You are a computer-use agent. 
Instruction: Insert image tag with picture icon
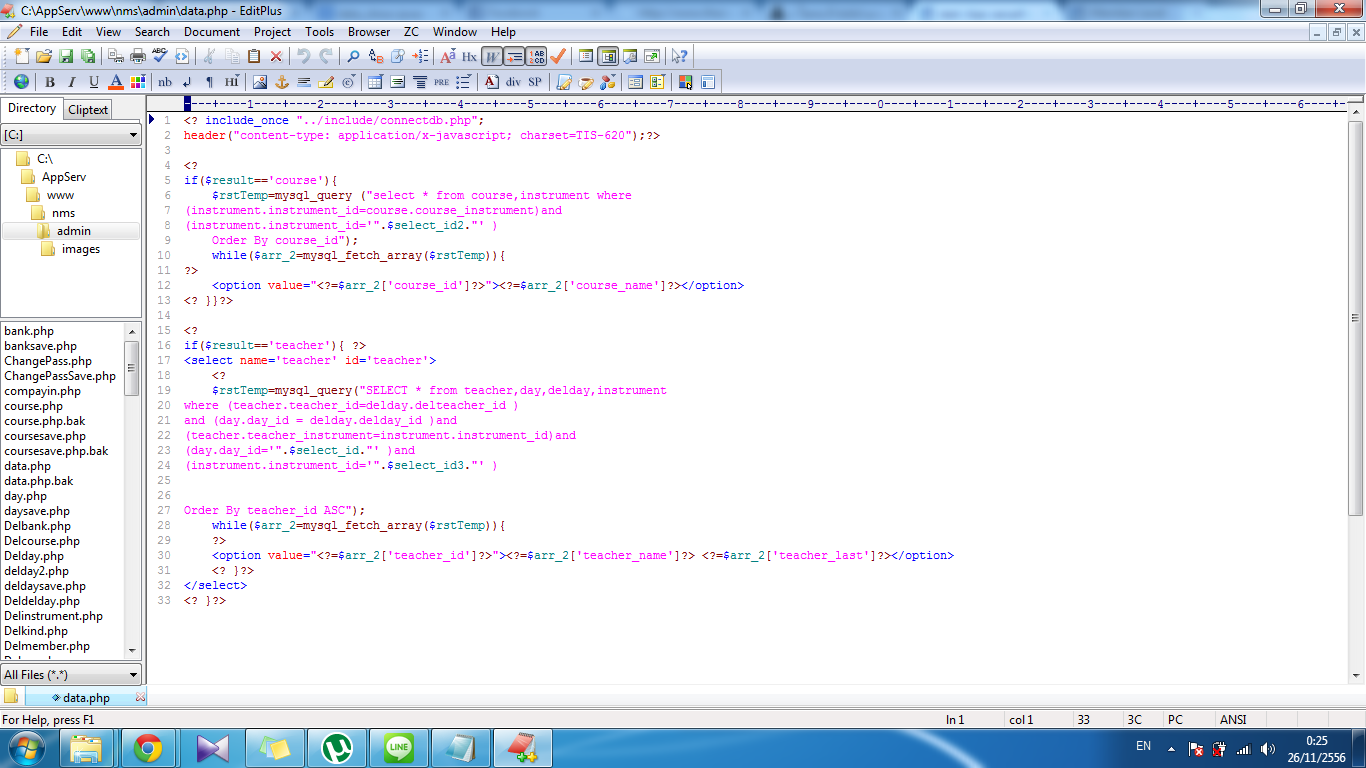point(260,82)
